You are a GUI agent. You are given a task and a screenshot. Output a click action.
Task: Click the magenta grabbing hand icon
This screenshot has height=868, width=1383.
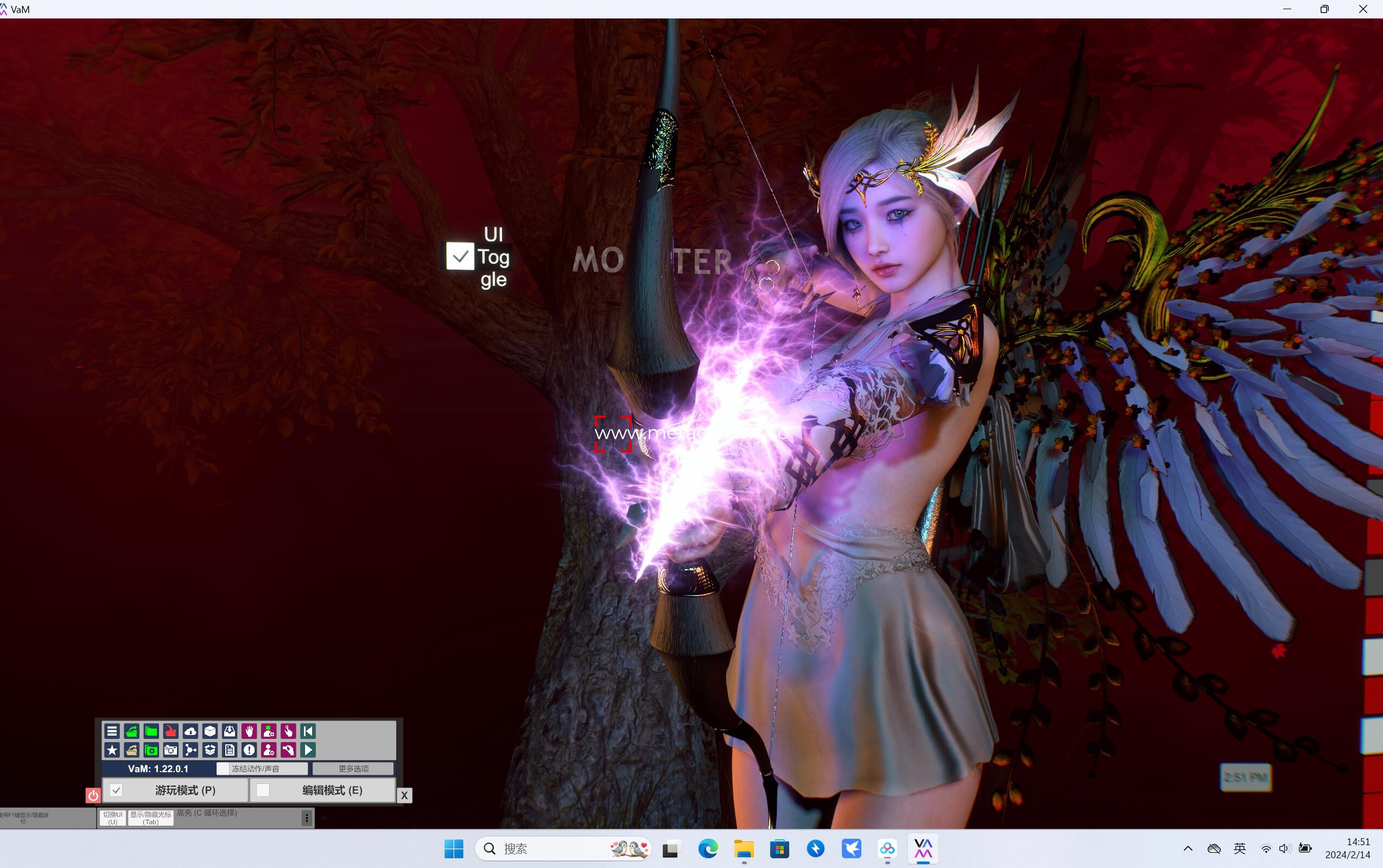click(x=288, y=750)
